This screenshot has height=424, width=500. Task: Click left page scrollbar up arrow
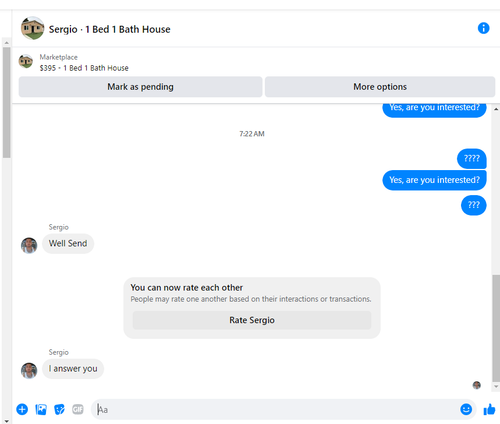[x=6, y=43]
